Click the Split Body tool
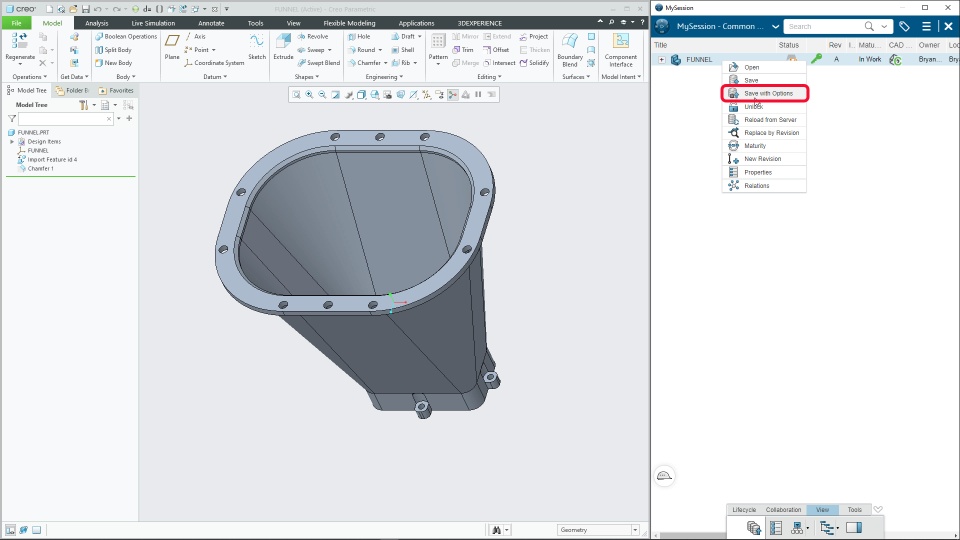Viewport: 960px width, 540px height. (x=113, y=50)
